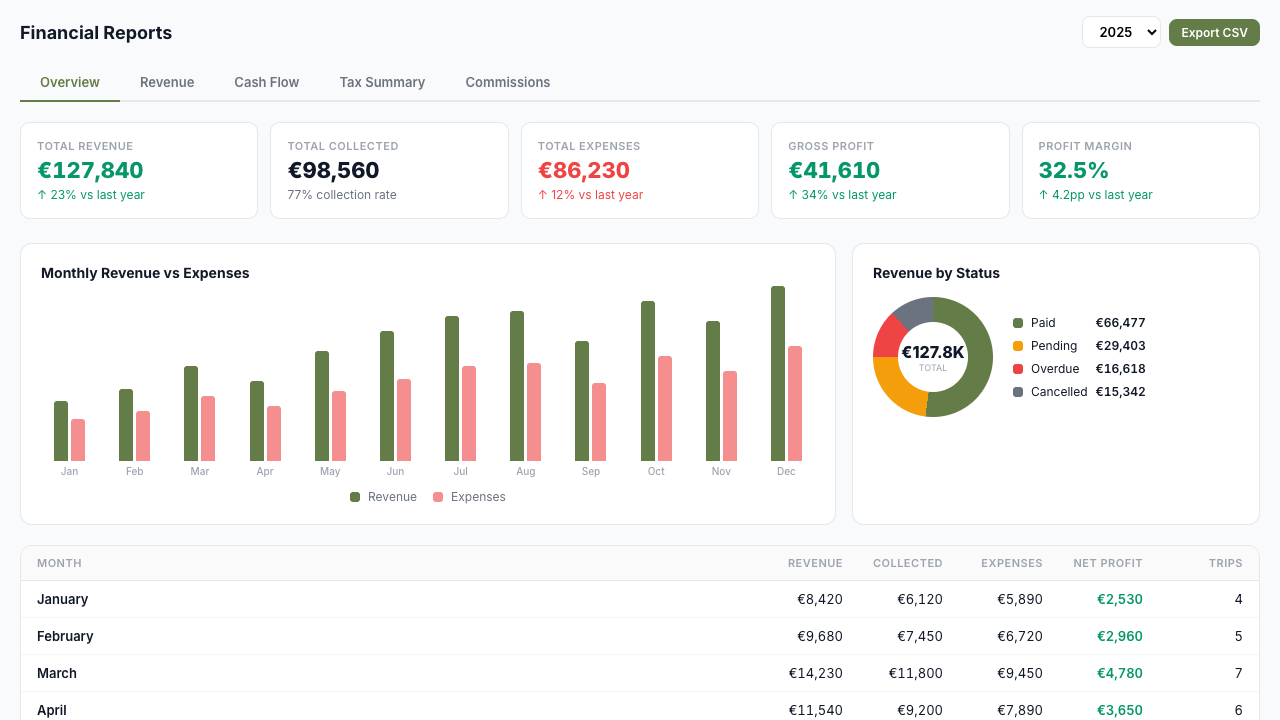1280x720 pixels.
Task: Select the Total Collected €98,560 card
Action: click(389, 170)
